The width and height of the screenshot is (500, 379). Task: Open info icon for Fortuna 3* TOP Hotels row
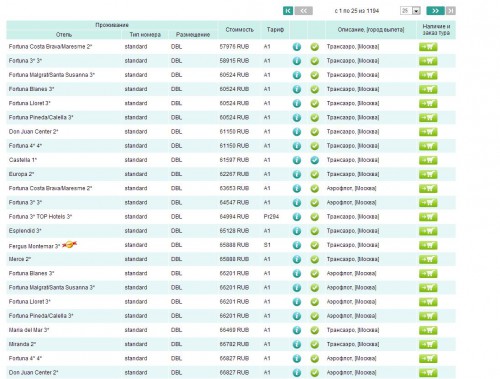tap(297, 217)
